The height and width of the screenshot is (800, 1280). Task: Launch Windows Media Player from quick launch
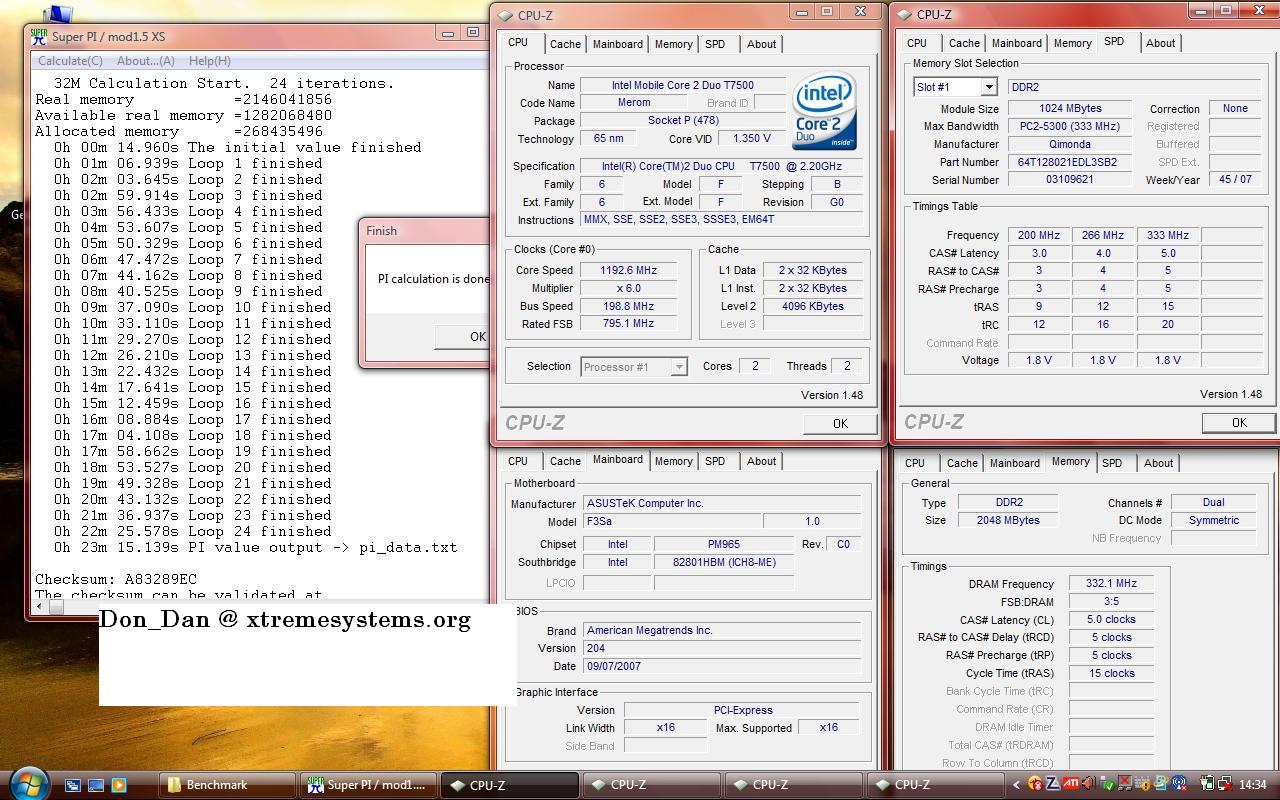pyautogui.click(x=119, y=785)
